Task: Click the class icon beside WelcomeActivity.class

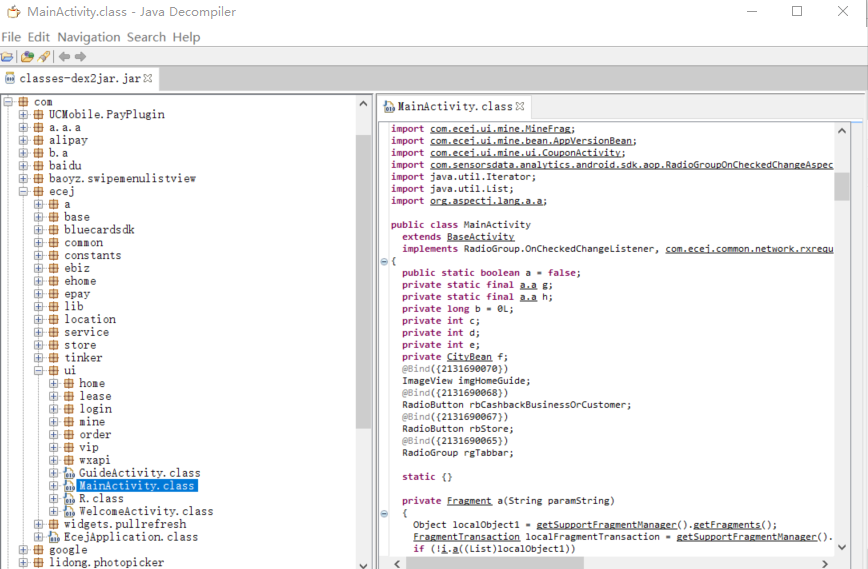Action: (69, 511)
